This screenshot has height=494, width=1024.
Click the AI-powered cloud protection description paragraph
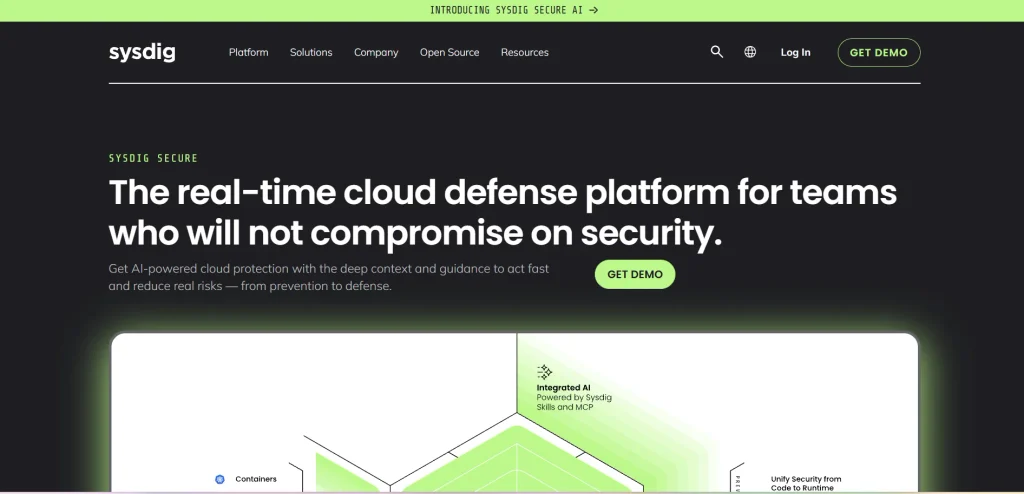(x=328, y=277)
